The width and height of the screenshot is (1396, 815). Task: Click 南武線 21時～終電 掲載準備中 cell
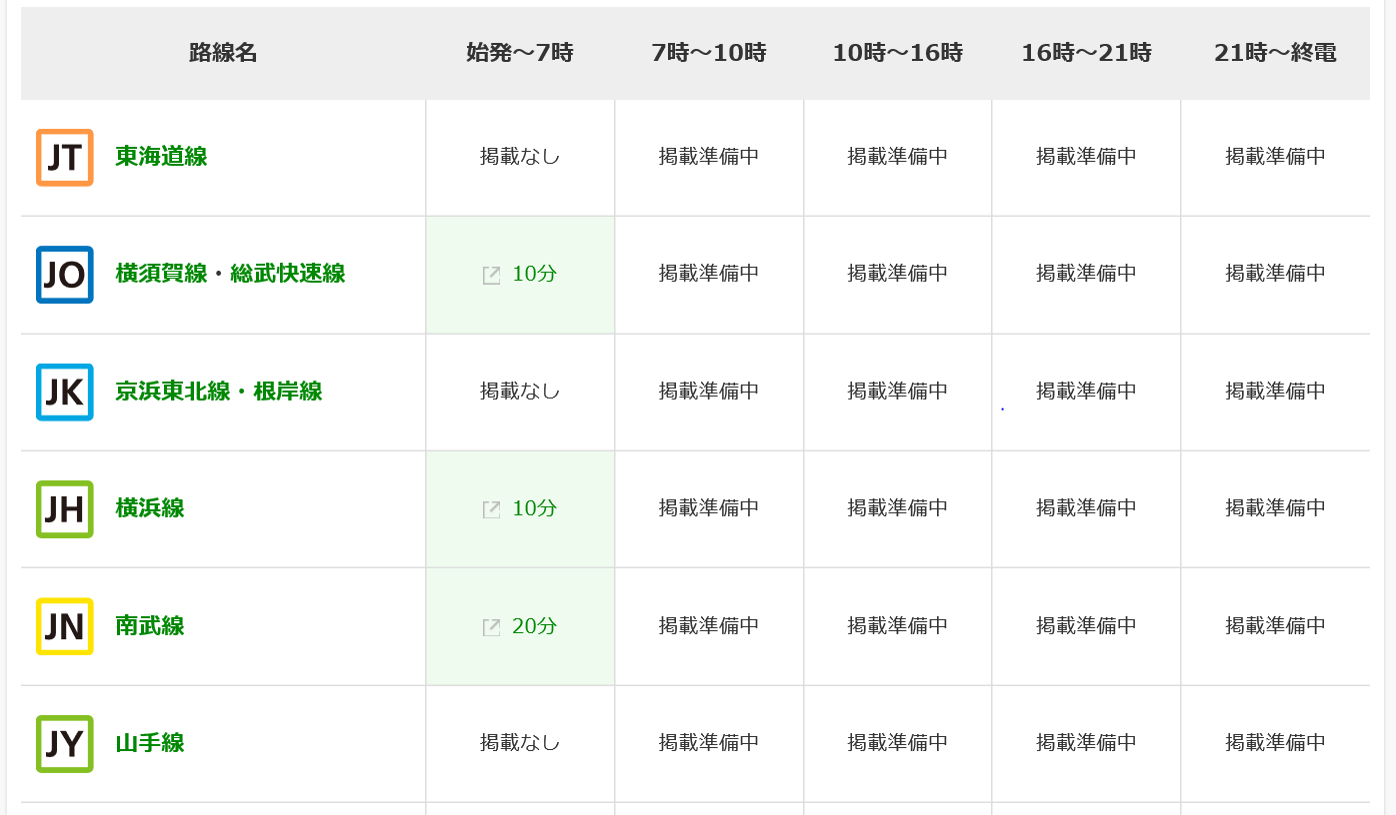pos(1276,626)
